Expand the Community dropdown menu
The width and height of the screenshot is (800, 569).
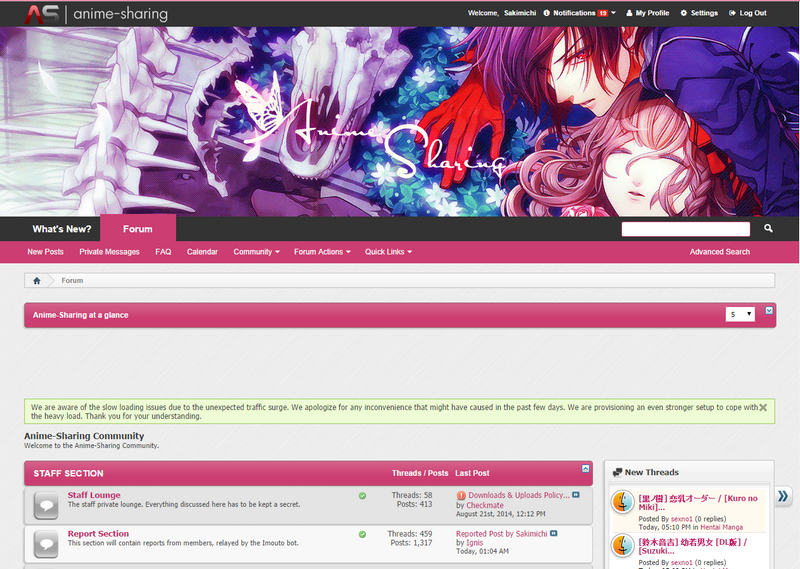click(x=257, y=252)
